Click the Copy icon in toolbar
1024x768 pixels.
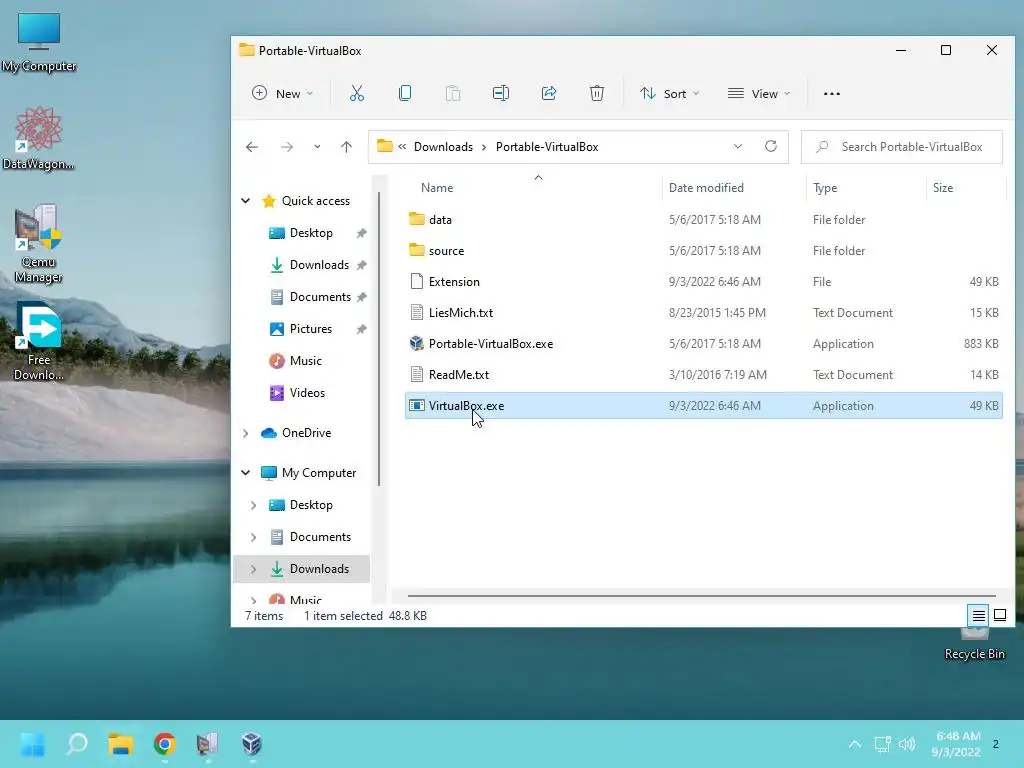(405, 93)
